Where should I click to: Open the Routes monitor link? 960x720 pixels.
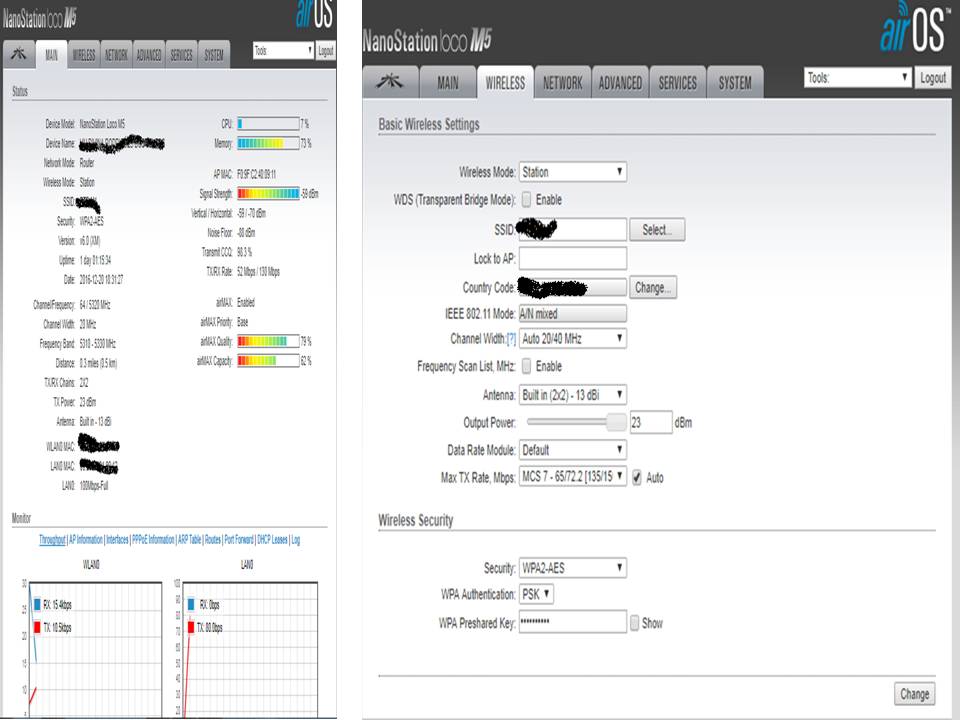(212, 539)
